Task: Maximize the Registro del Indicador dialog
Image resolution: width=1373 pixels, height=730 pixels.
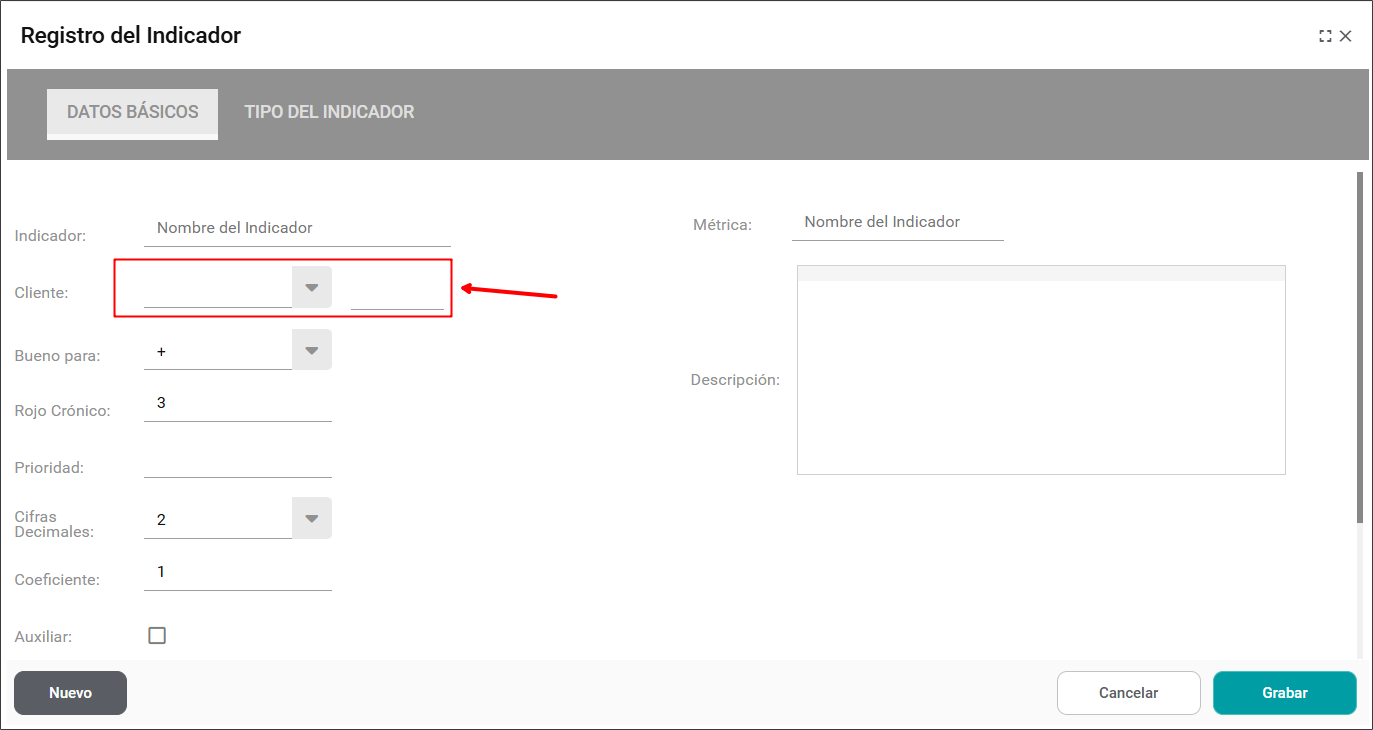Action: click(x=1325, y=36)
